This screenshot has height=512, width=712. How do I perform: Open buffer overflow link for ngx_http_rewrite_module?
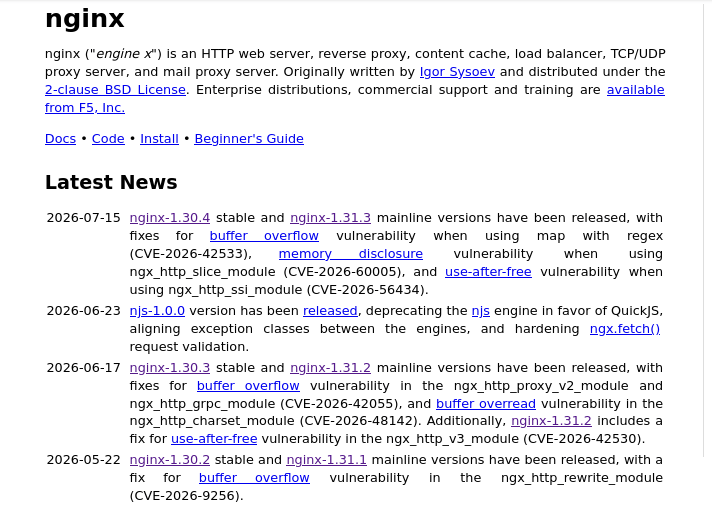(254, 478)
